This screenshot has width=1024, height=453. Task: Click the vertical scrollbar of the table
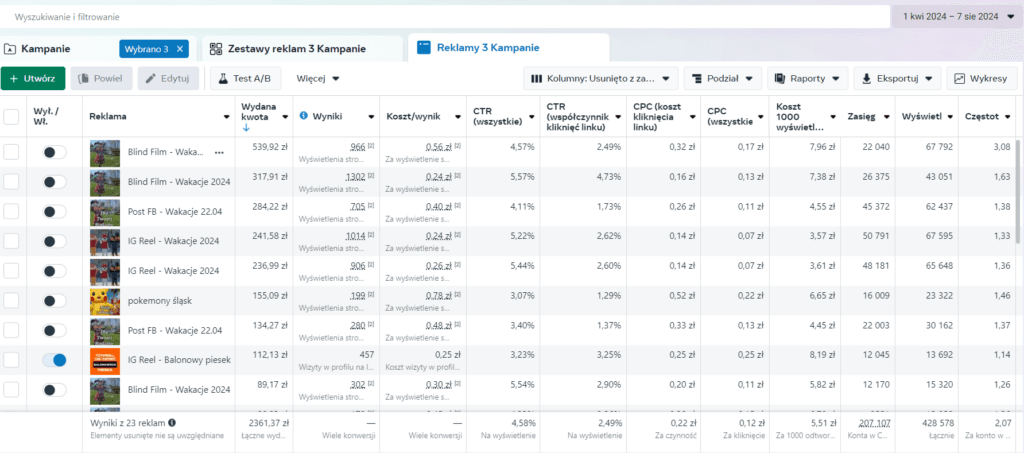pyautogui.click(x=1019, y=189)
